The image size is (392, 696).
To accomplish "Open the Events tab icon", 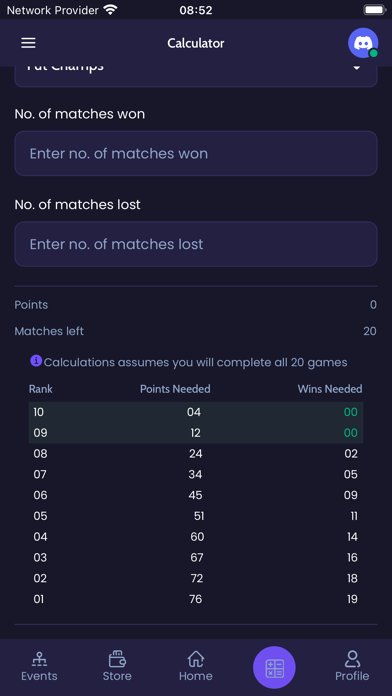I will tap(39, 660).
